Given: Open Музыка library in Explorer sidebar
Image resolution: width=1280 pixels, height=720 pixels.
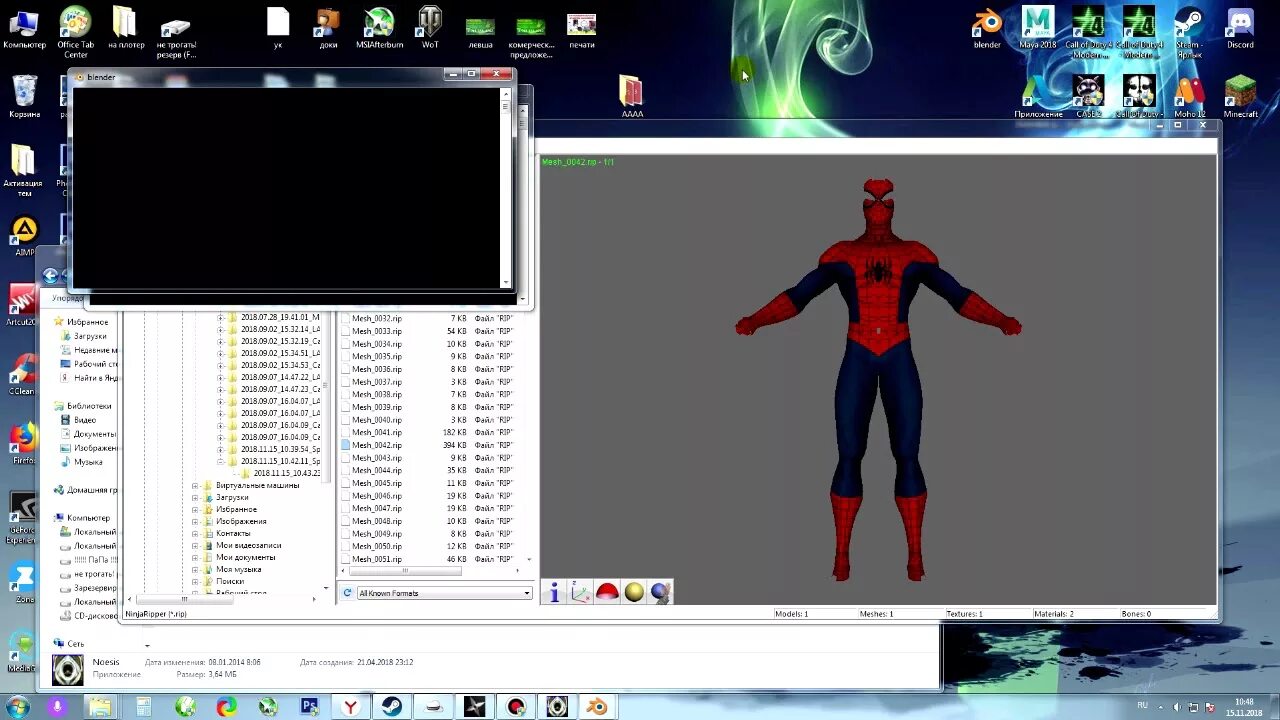Looking at the screenshot, I should point(88,462).
